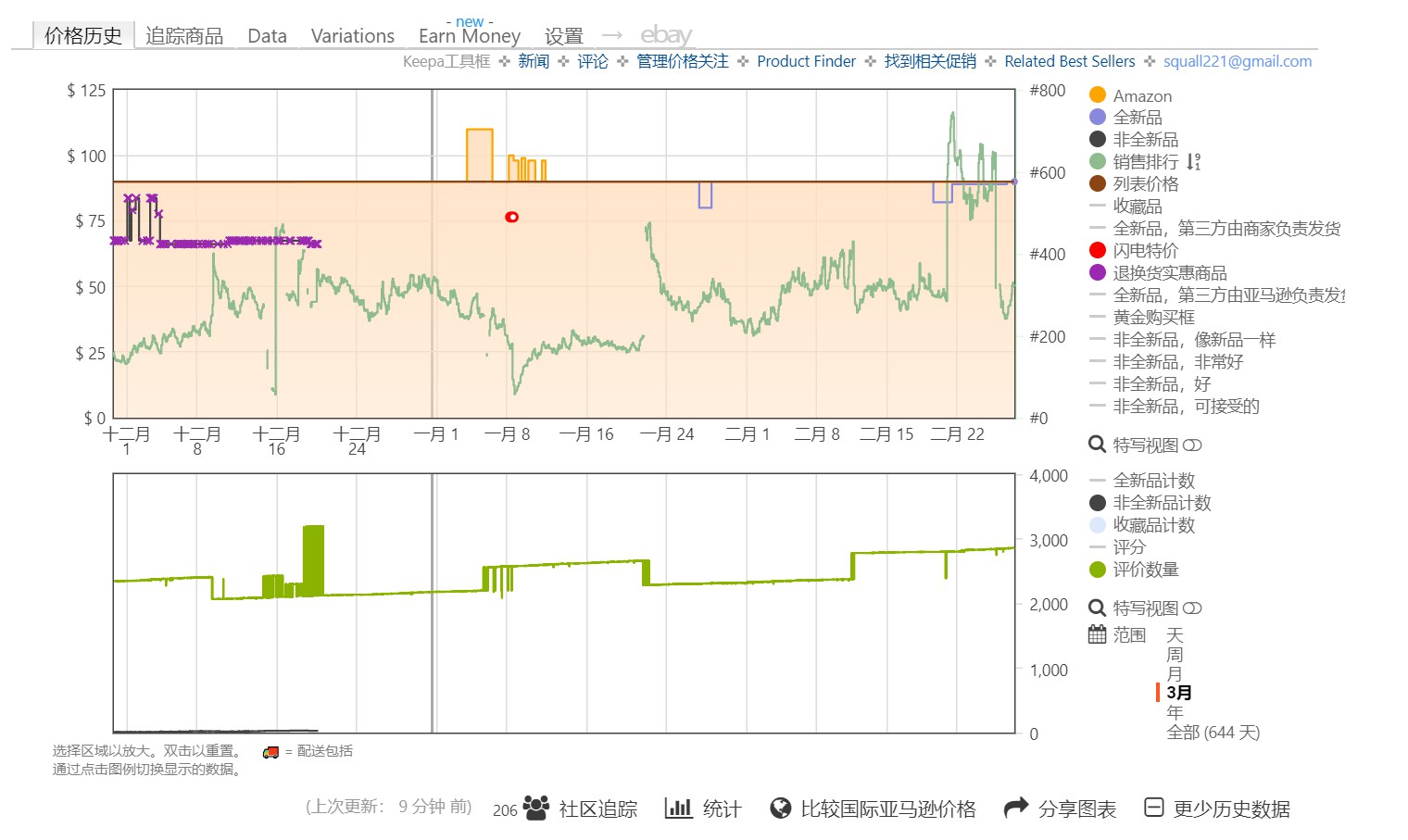This screenshot has width=1408, height=840.
Task: Open the 设置 settings tab
Action: (564, 35)
